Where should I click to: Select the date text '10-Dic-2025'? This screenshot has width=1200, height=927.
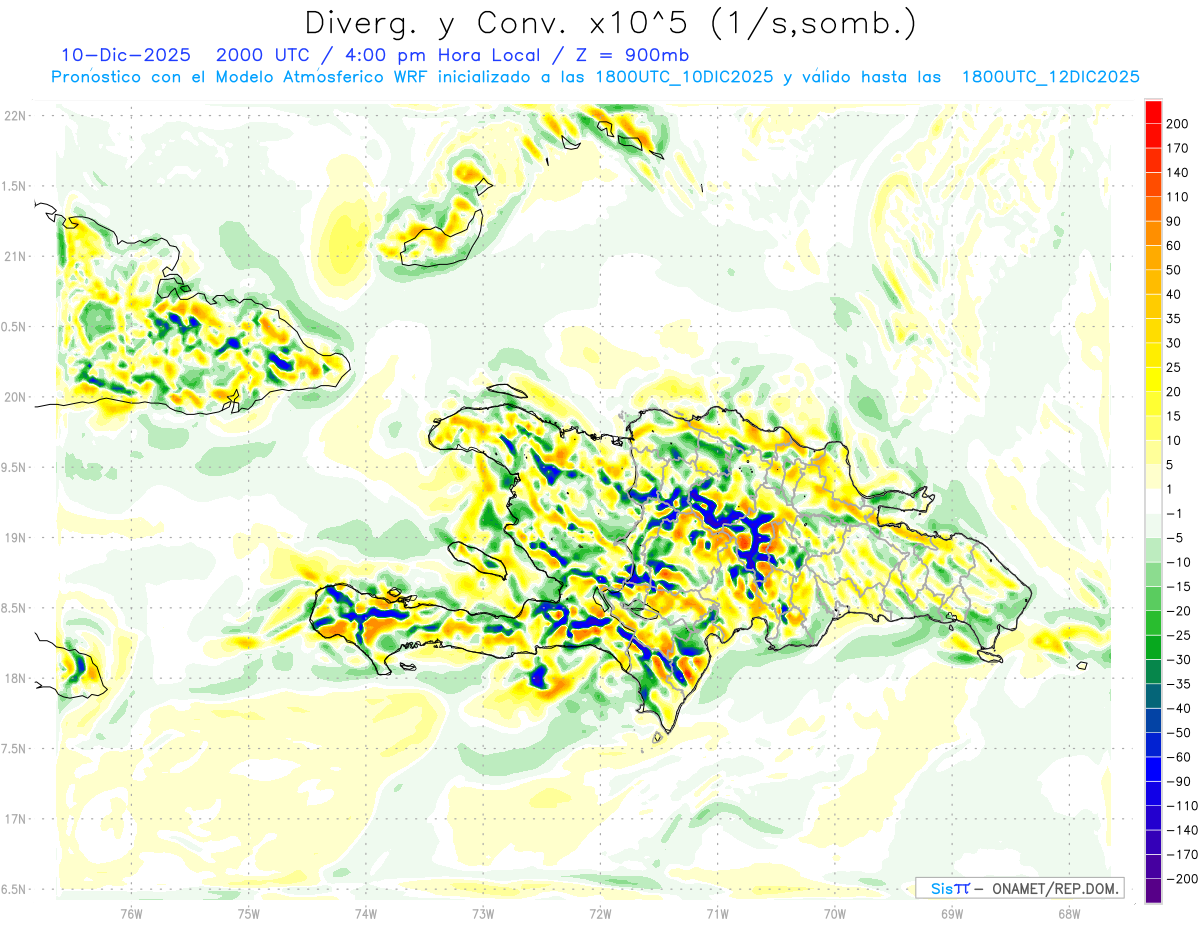tap(125, 55)
